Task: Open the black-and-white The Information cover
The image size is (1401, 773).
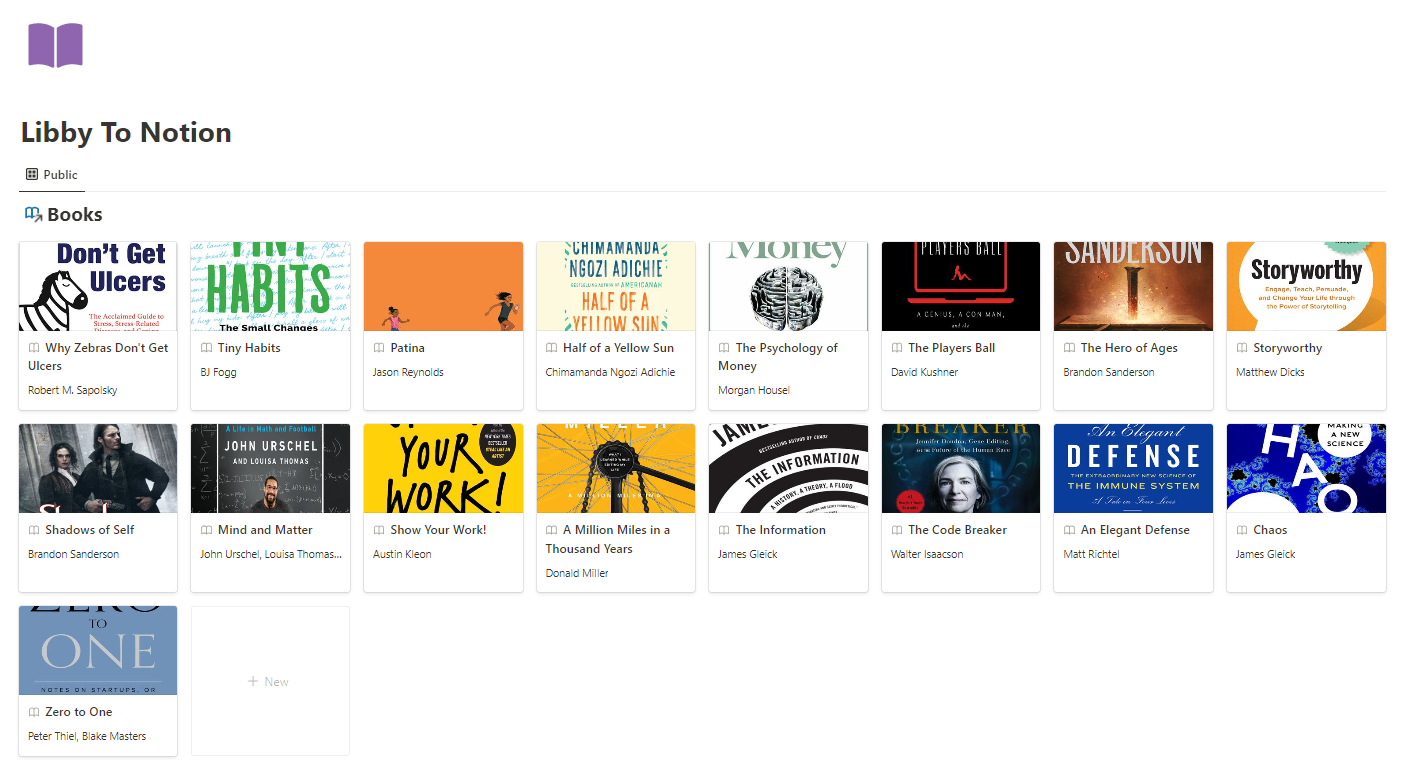Action: [788, 468]
